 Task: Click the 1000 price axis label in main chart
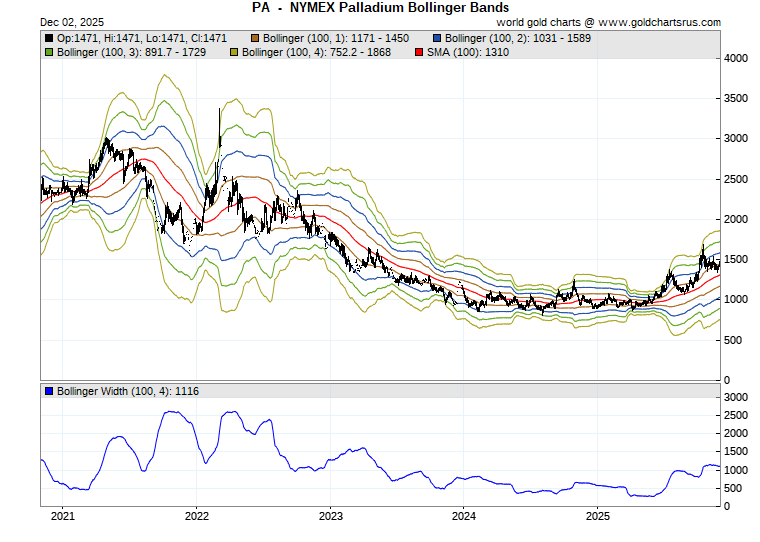(736, 300)
